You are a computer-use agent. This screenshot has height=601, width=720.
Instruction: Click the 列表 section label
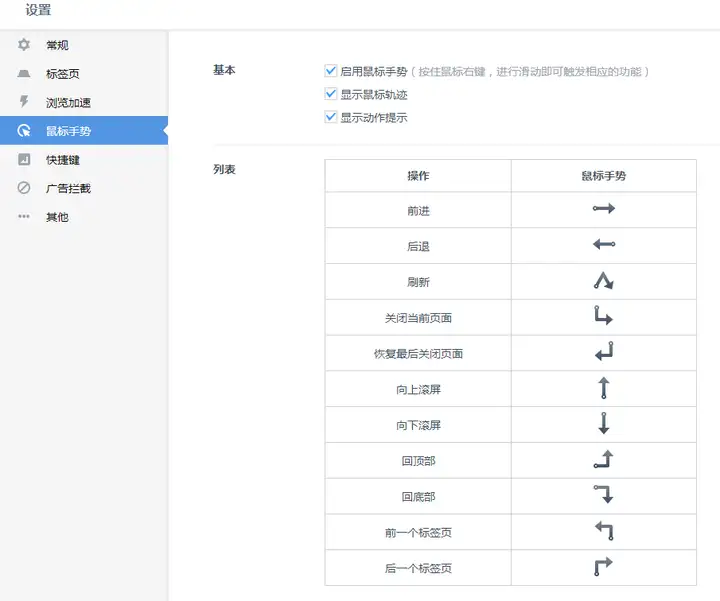coord(224,169)
